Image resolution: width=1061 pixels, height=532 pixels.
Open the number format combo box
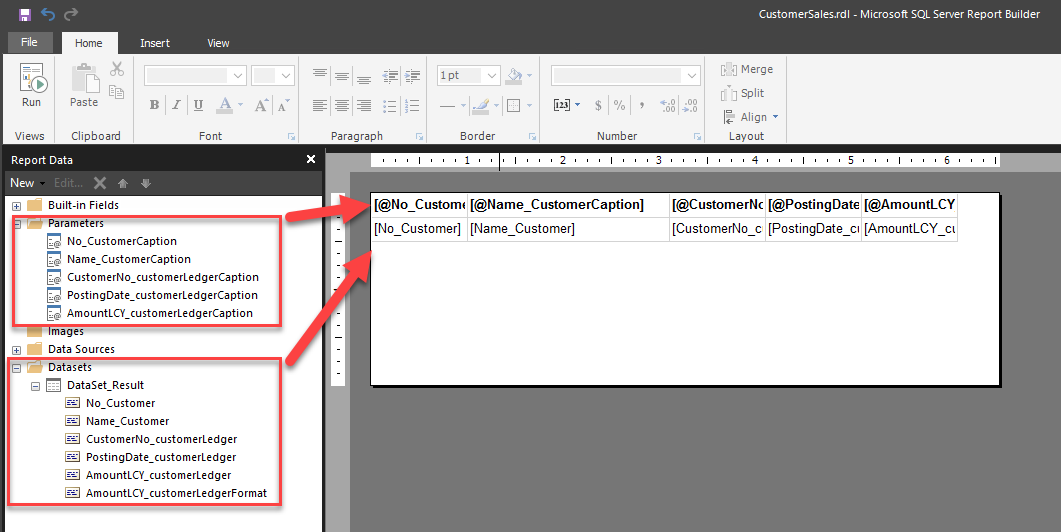coord(625,76)
